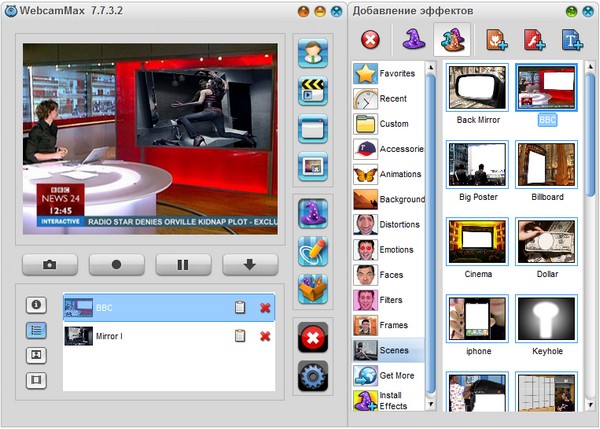This screenshot has width=600, height=429.
Task: Open the settings gear icon
Action: tap(313, 377)
